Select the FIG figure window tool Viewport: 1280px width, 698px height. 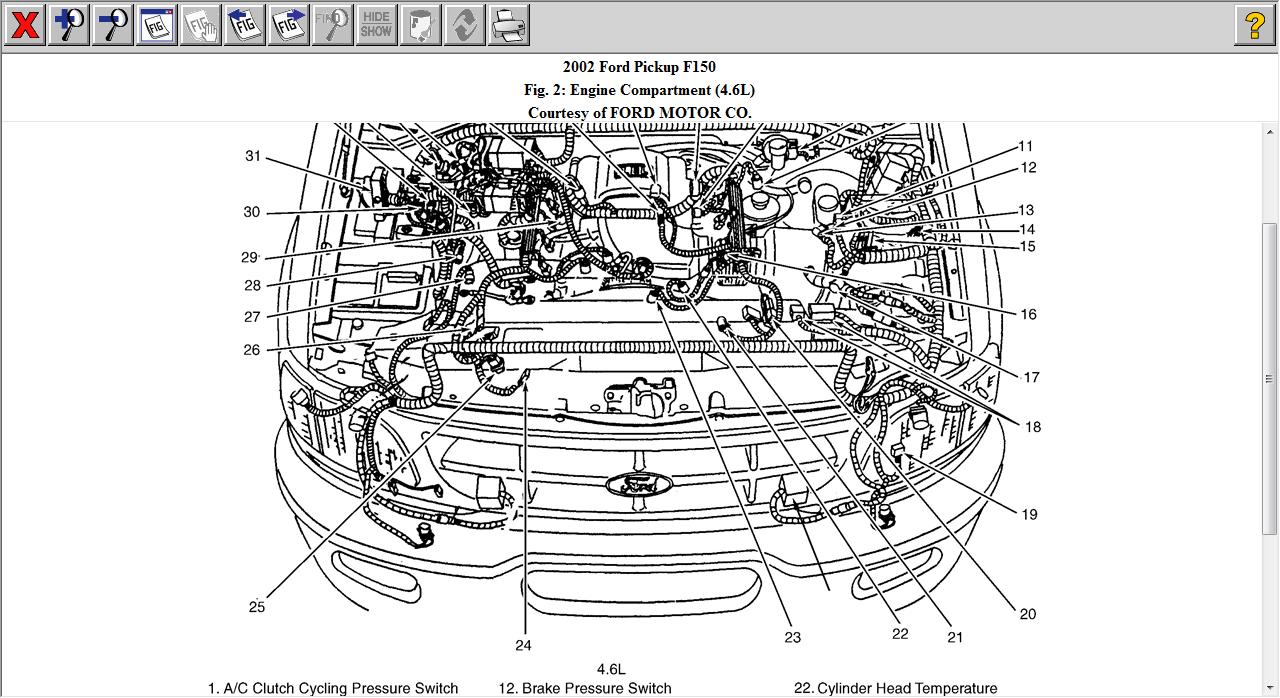click(155, 24)
